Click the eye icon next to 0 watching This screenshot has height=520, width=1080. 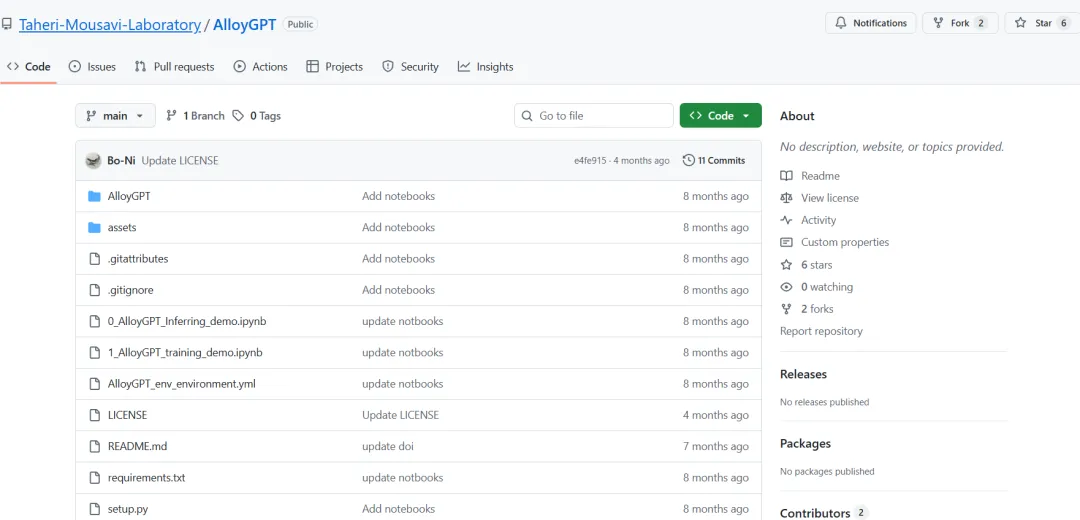(787, 287)
